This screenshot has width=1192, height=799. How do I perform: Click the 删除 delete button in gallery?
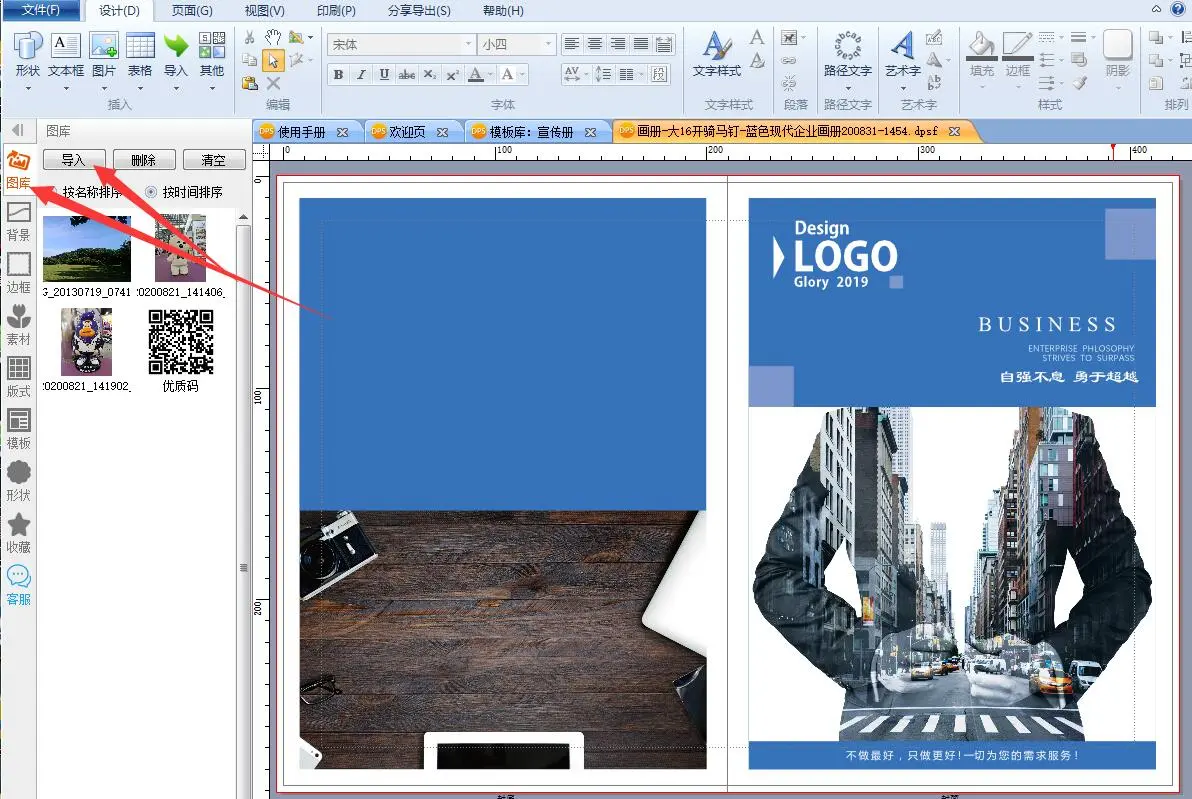click(x=144, y=160)
